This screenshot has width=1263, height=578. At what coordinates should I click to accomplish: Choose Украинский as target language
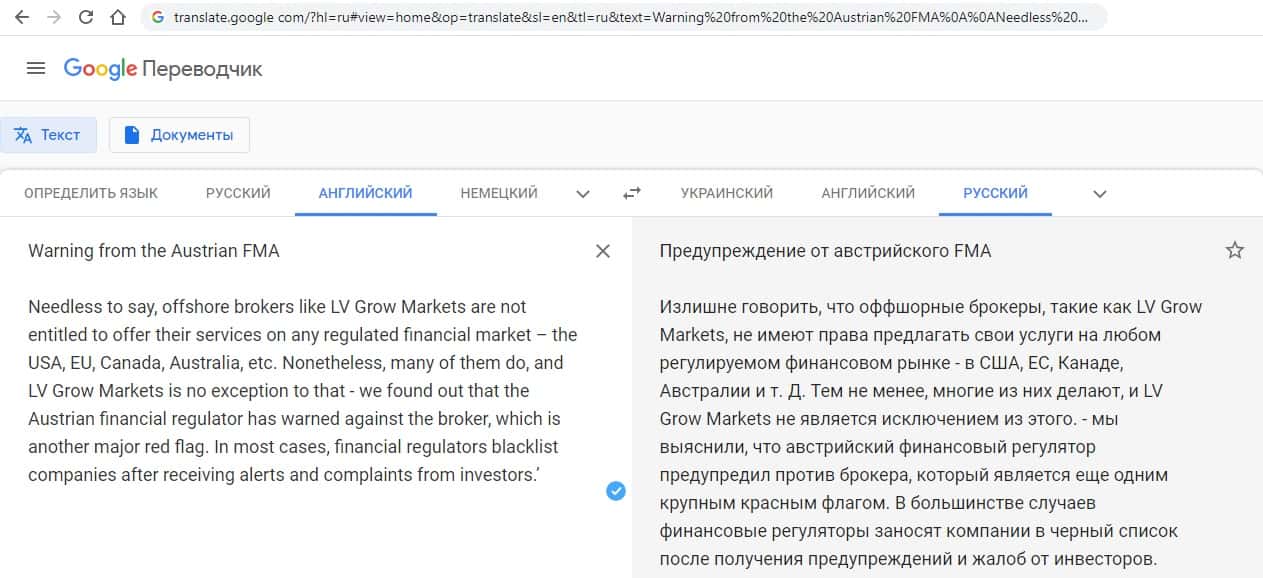point(726,193)
